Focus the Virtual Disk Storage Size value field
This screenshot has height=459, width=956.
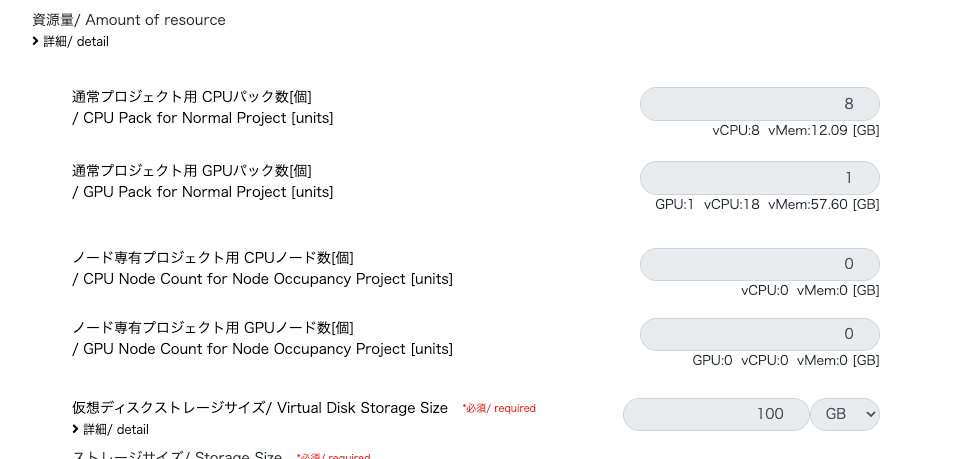pos(715,414)
